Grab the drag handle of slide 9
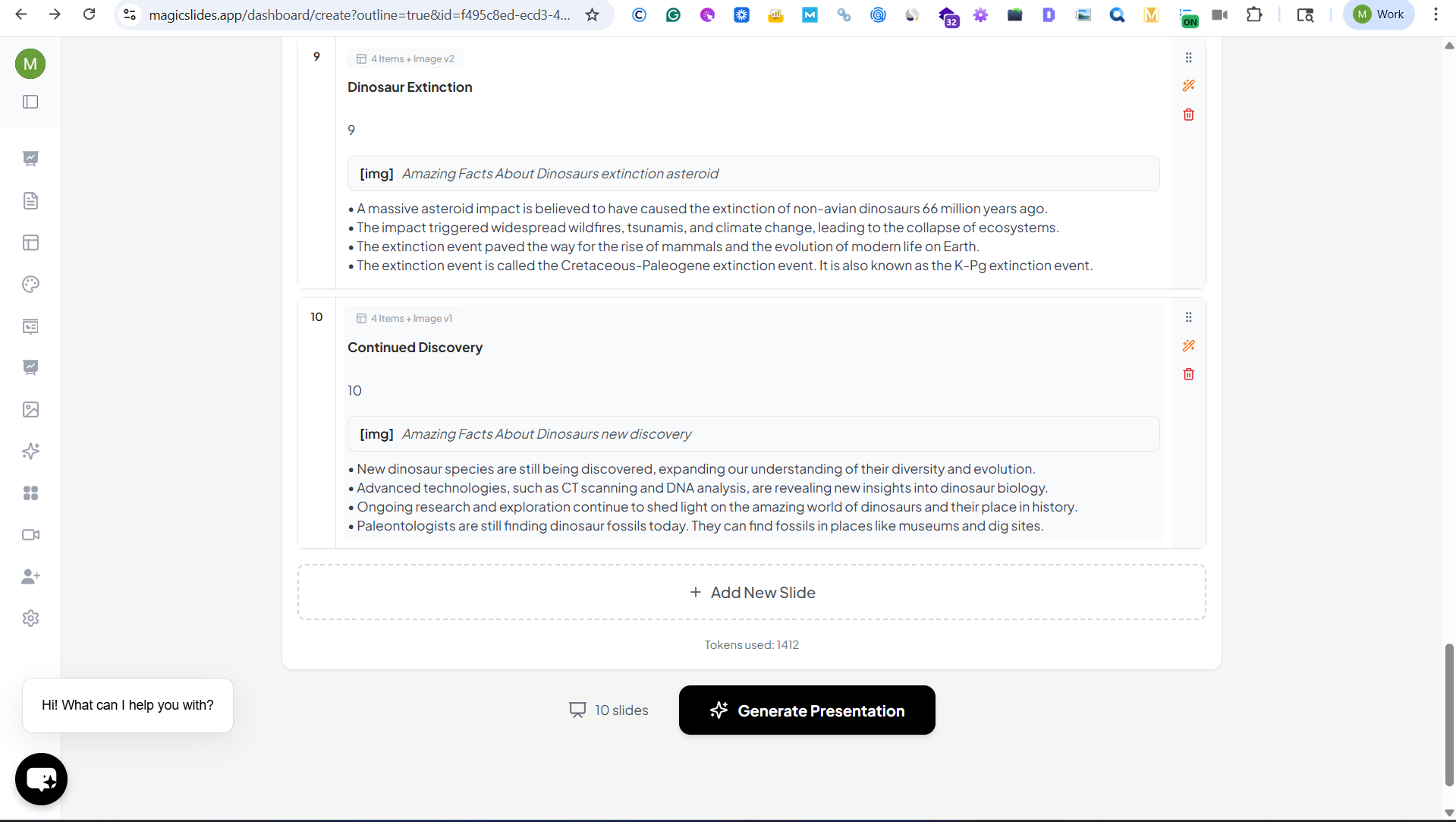This screenshot has width=1456, height=822. 1188,58
